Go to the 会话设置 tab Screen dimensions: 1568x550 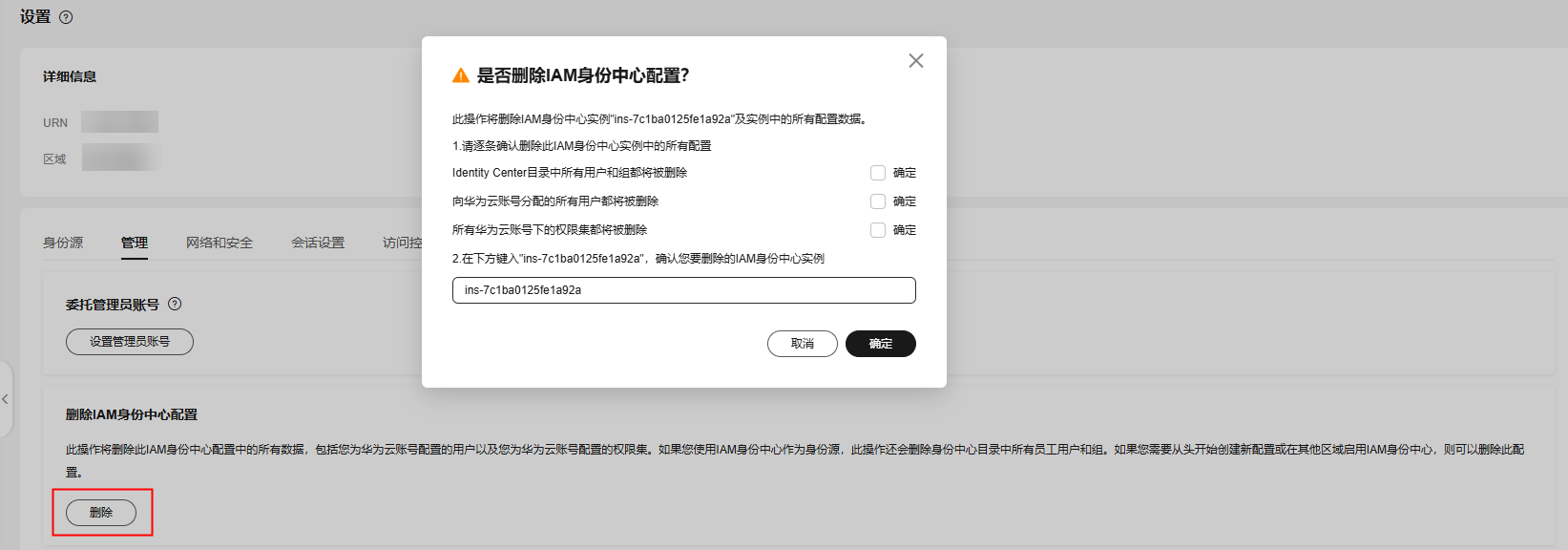click(318, 243)
